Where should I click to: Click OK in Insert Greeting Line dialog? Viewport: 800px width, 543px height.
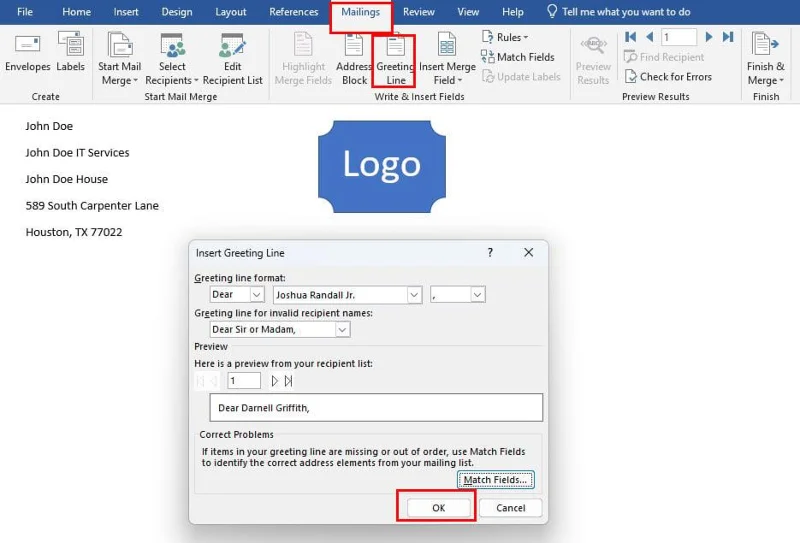(438, 508)
